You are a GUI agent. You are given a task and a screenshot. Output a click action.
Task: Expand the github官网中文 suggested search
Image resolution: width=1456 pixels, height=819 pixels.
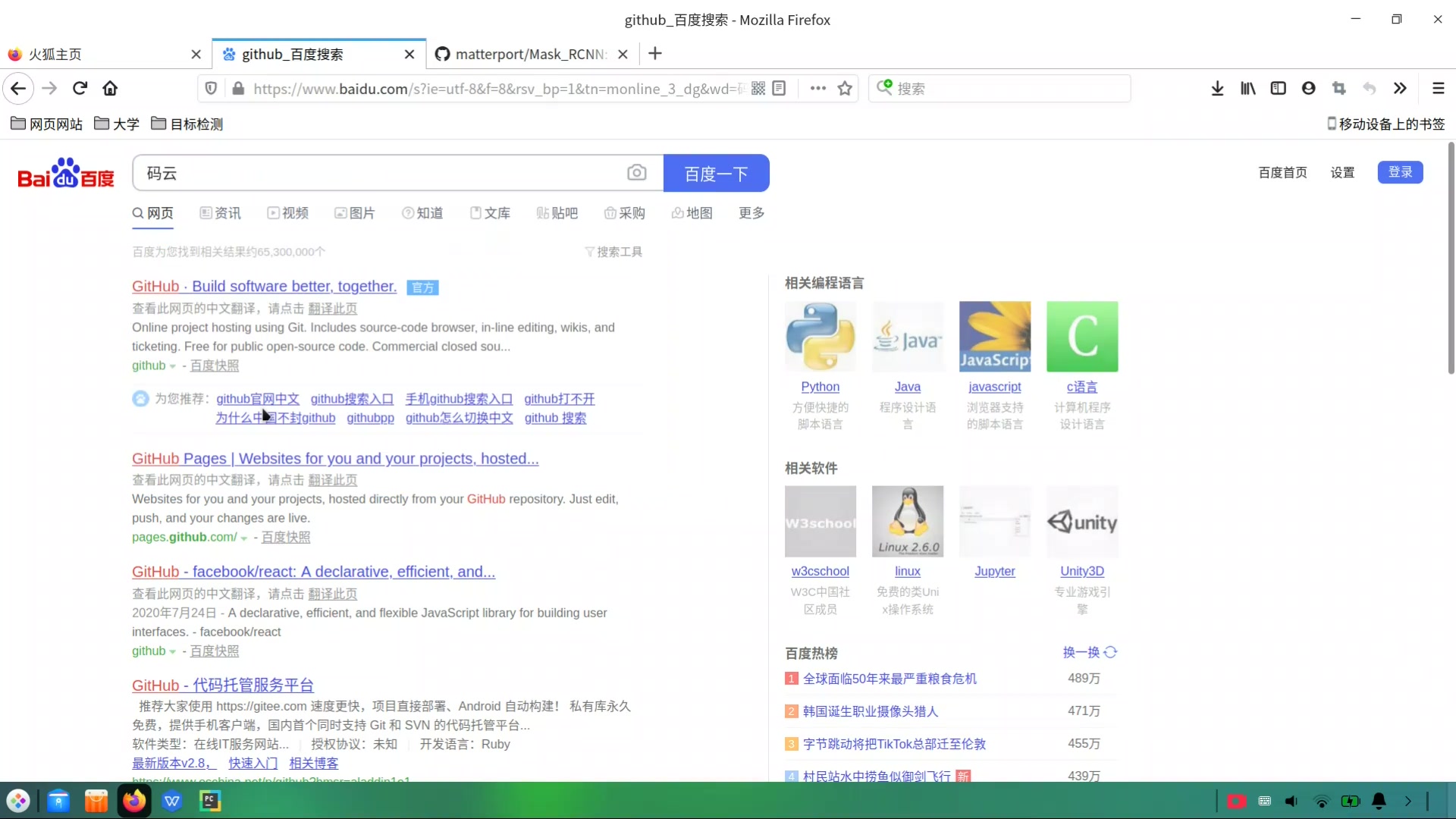tap(257, 398)
